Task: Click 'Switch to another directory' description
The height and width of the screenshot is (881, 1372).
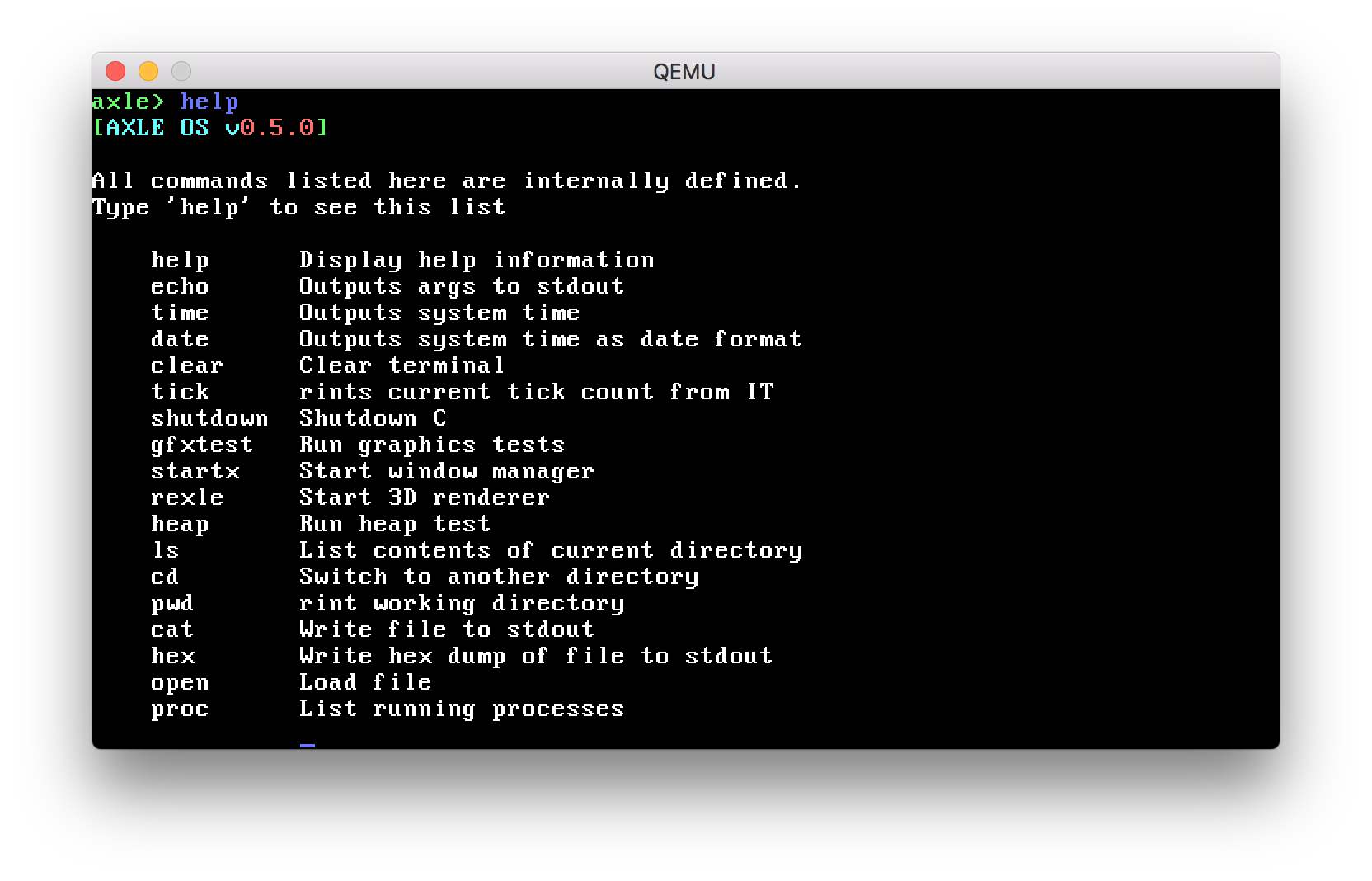Action: [499, 577]
